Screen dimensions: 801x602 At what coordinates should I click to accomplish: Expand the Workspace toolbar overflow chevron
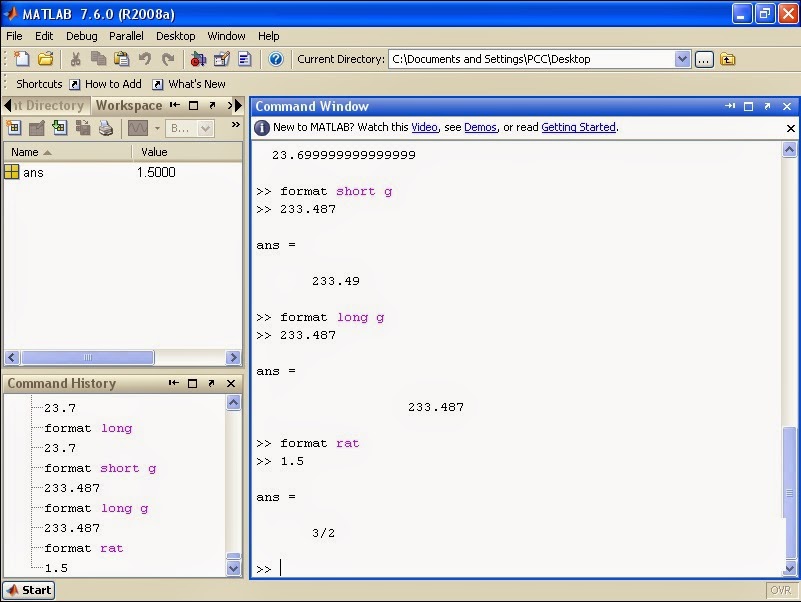[235, 125]
